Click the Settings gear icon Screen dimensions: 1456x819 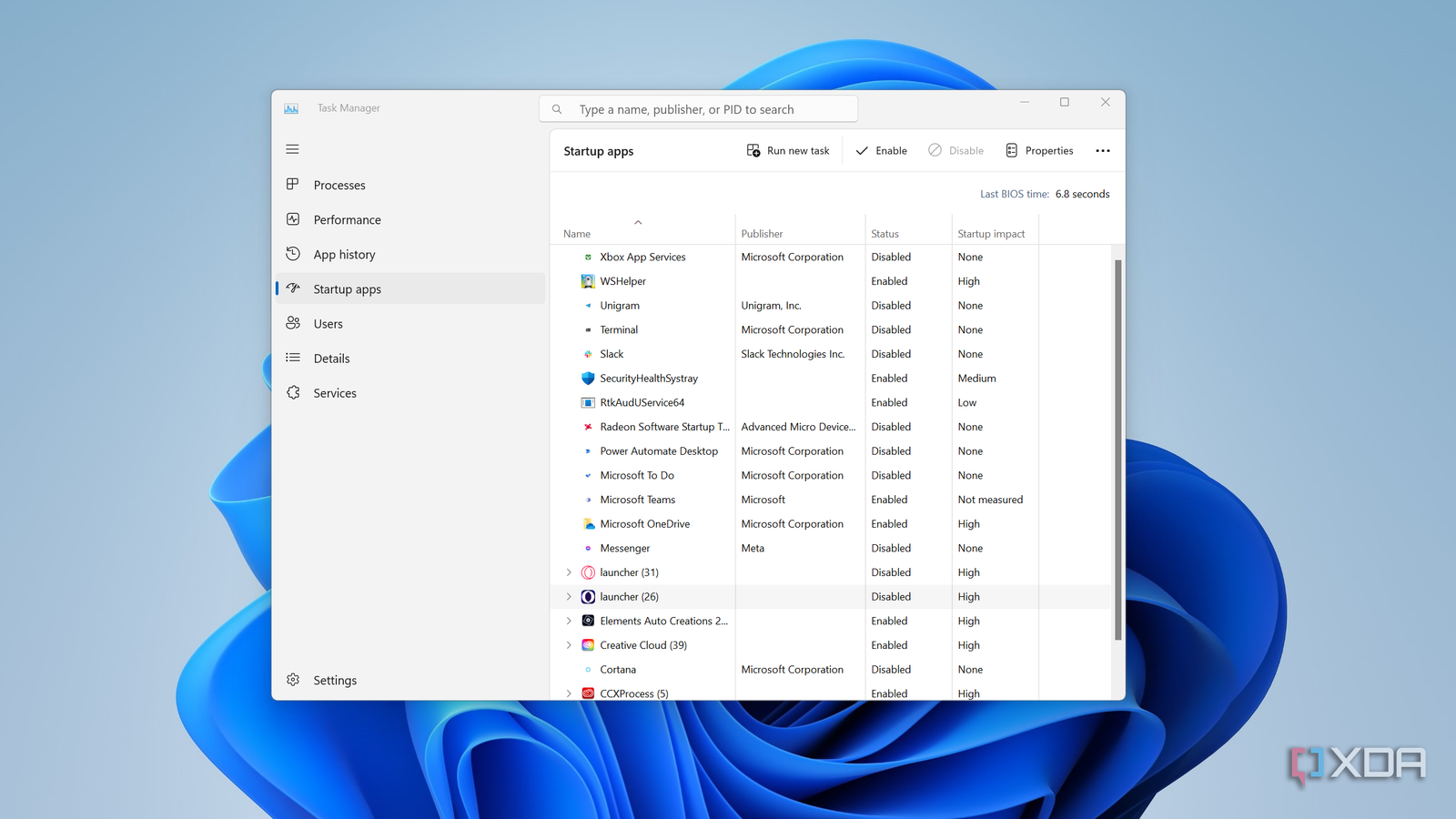pos(292,680)
